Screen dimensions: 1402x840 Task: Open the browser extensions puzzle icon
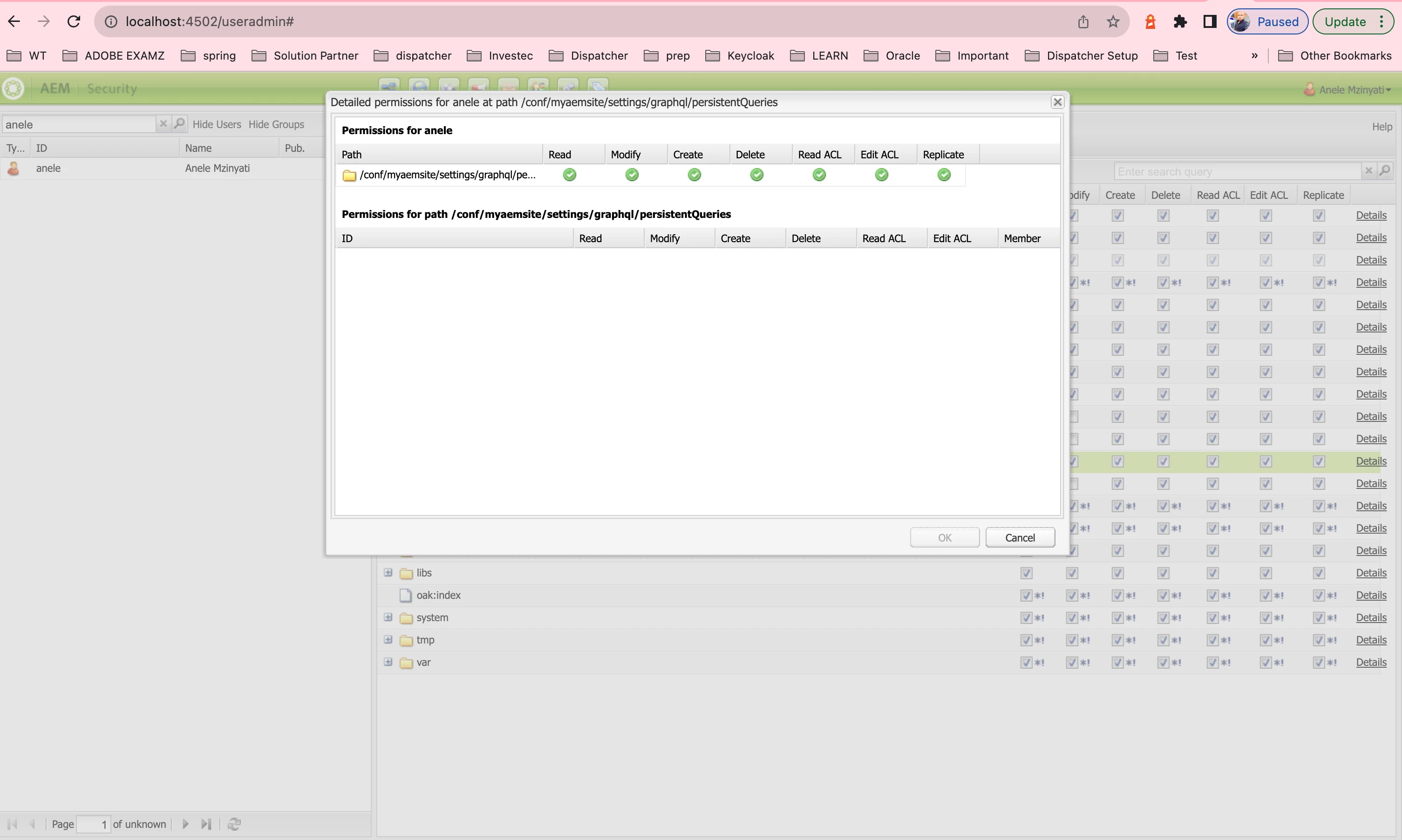pos(1179,21)
